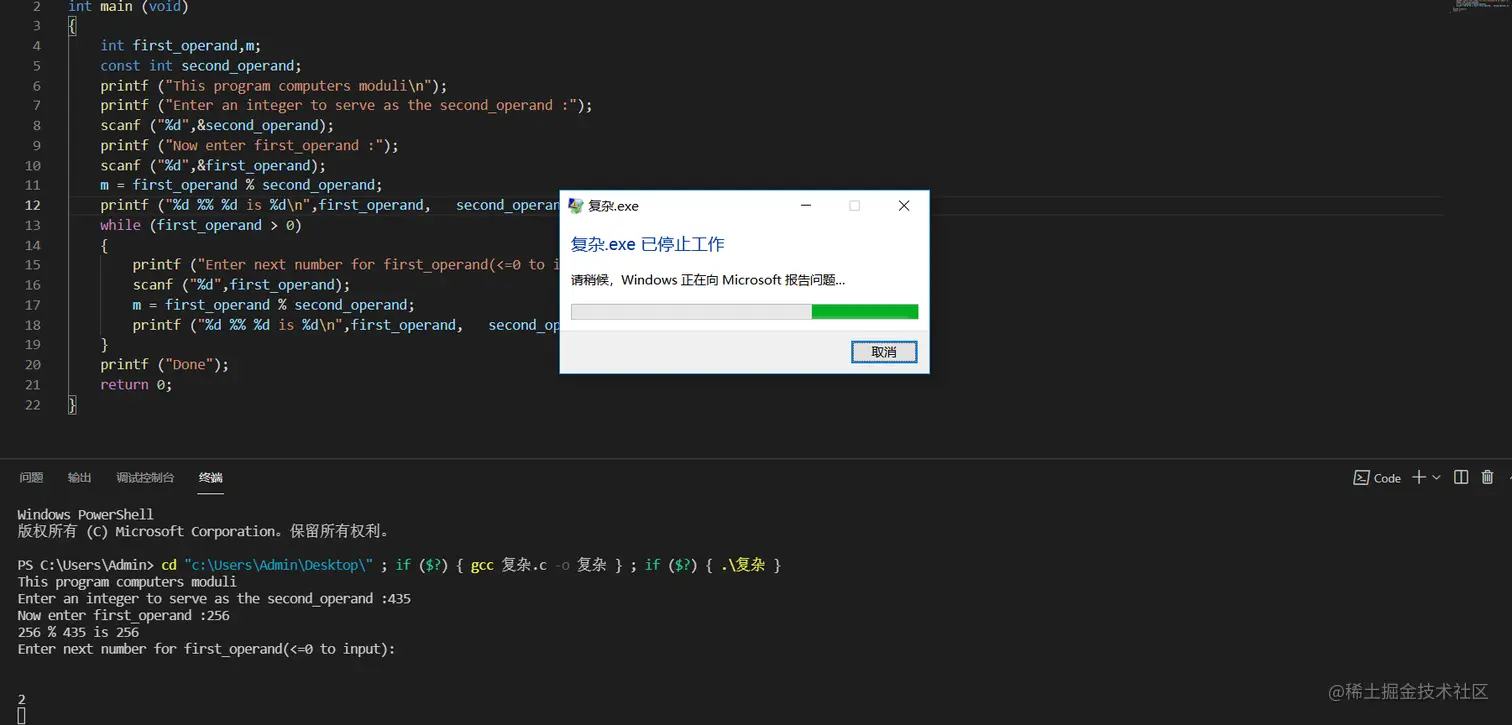The height and width of the screenshot is (725, 1512).
Task: Click the scanf '&second_operand' code line
Action: [x=217, y=125]
